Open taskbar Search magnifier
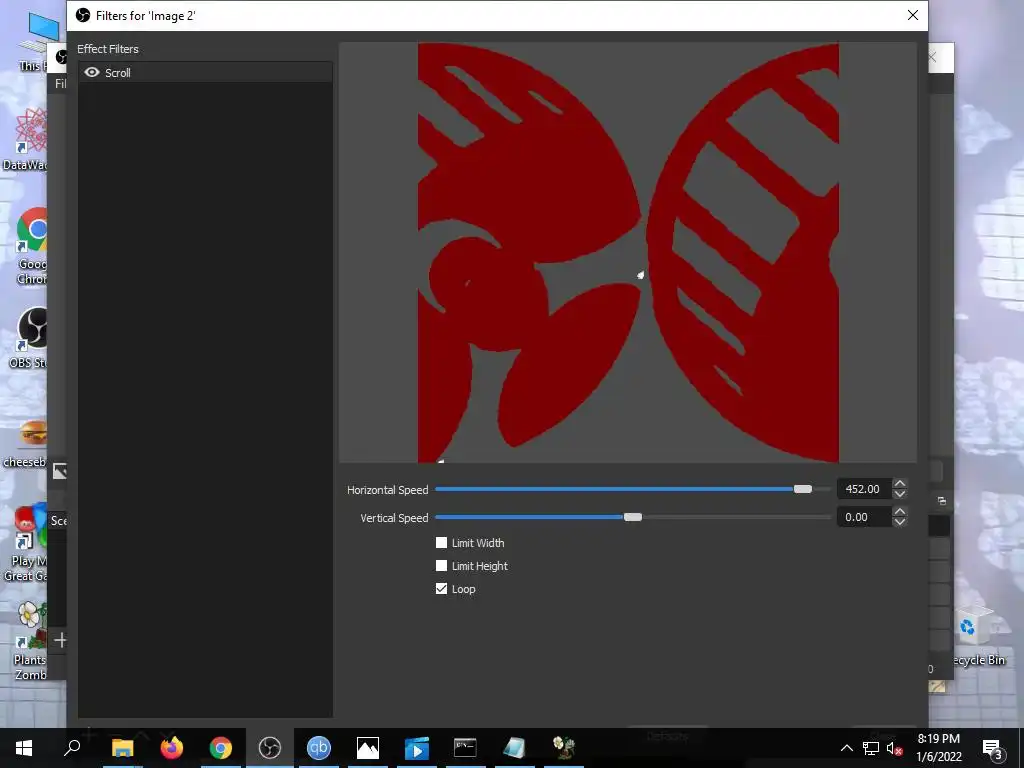The height and width of the screenshot is (768, 1024). coord(72,748)
